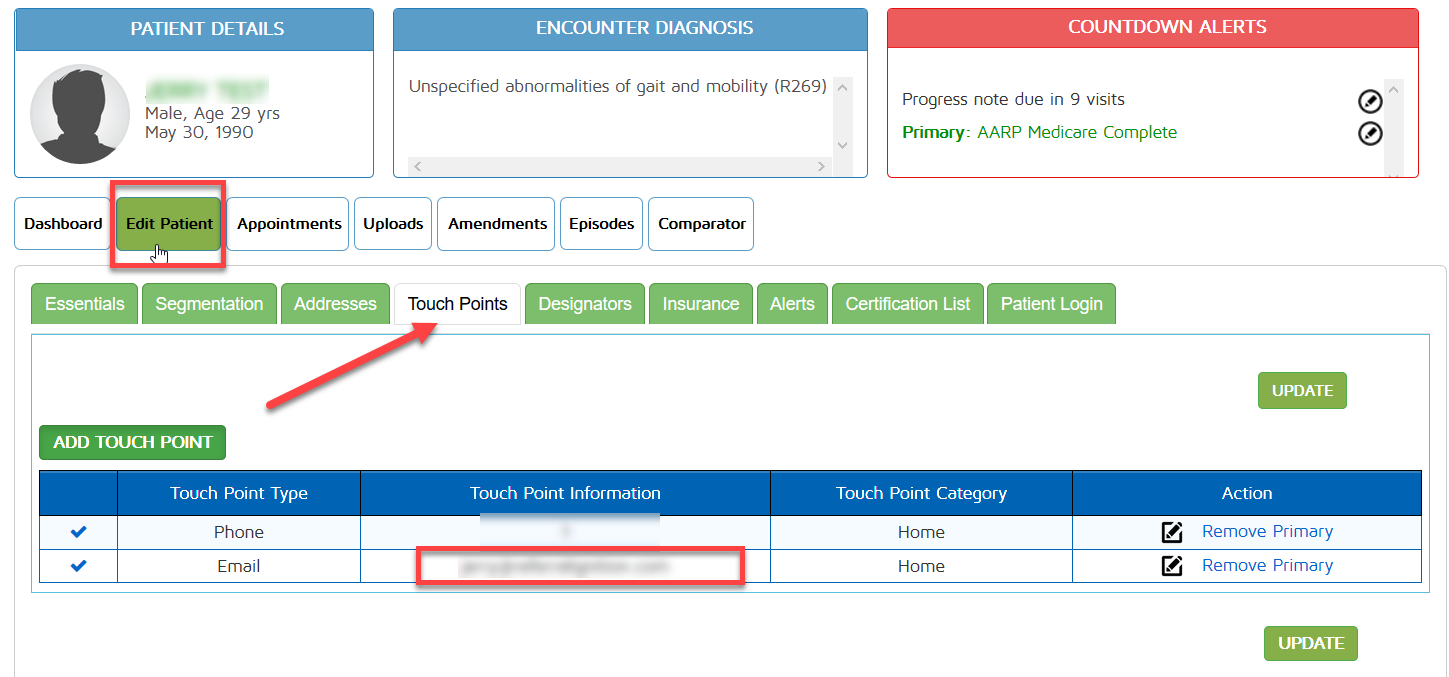
Task: Go to the Appointments section
Action: [289, 224]
